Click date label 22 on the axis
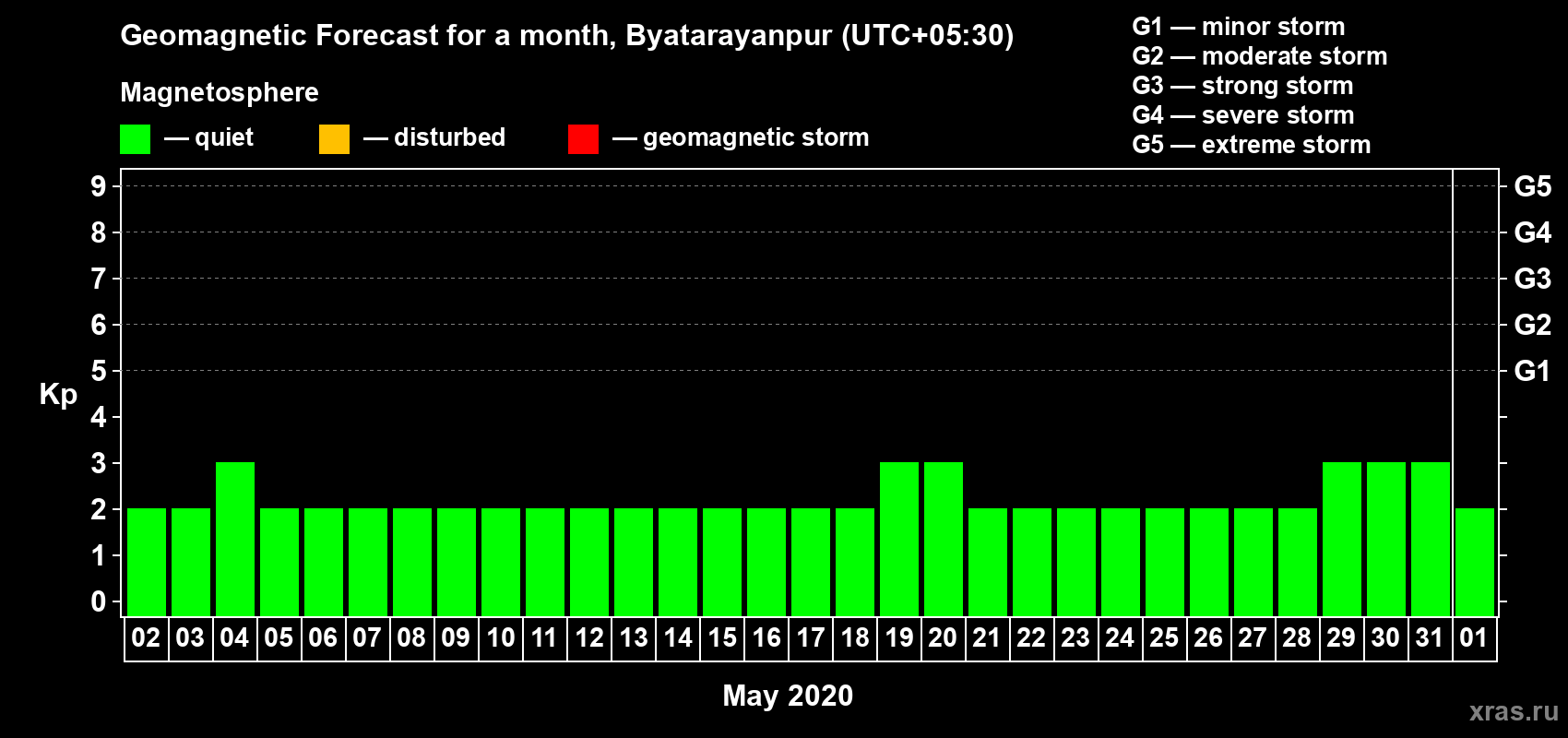This screenshot has height=738, width=1568. click(1031, 638)
